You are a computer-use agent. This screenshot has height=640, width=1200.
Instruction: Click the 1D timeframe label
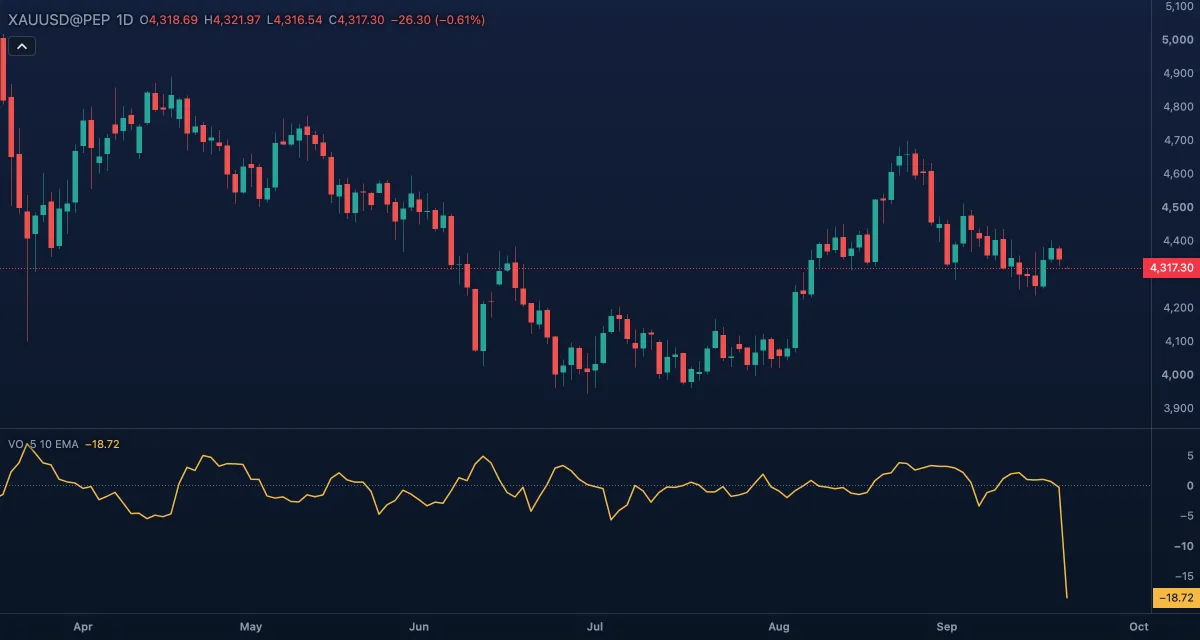click(125, 20)
